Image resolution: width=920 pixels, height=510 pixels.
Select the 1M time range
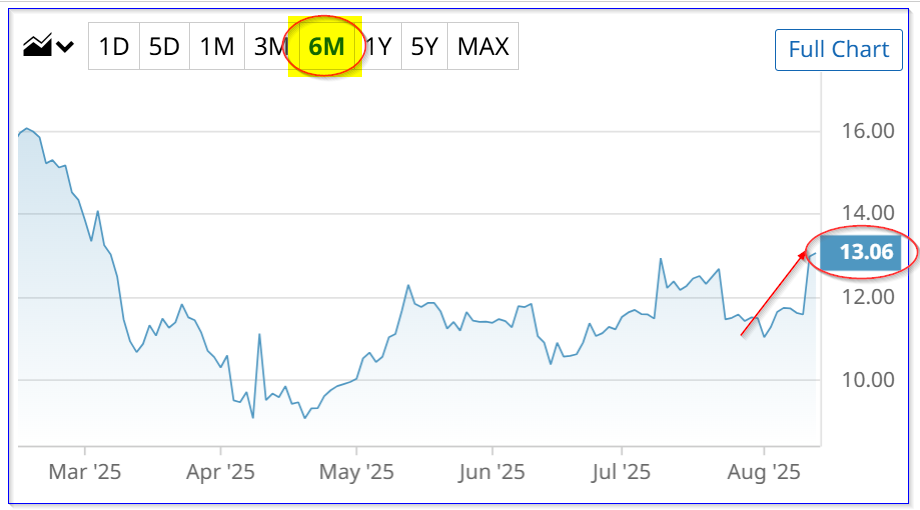click(217, 46)
